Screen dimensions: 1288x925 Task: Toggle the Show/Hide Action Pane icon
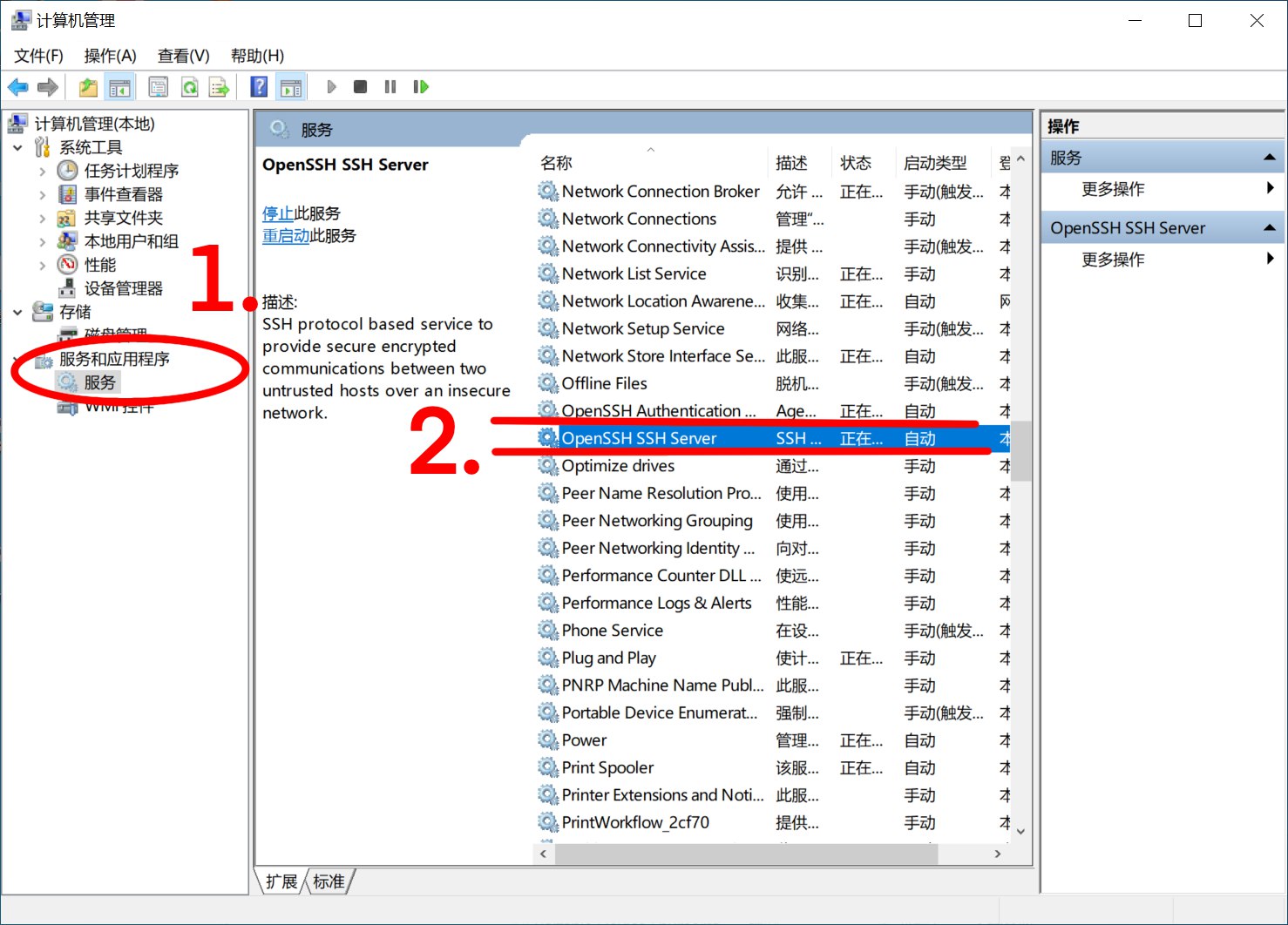pos(291,87)
